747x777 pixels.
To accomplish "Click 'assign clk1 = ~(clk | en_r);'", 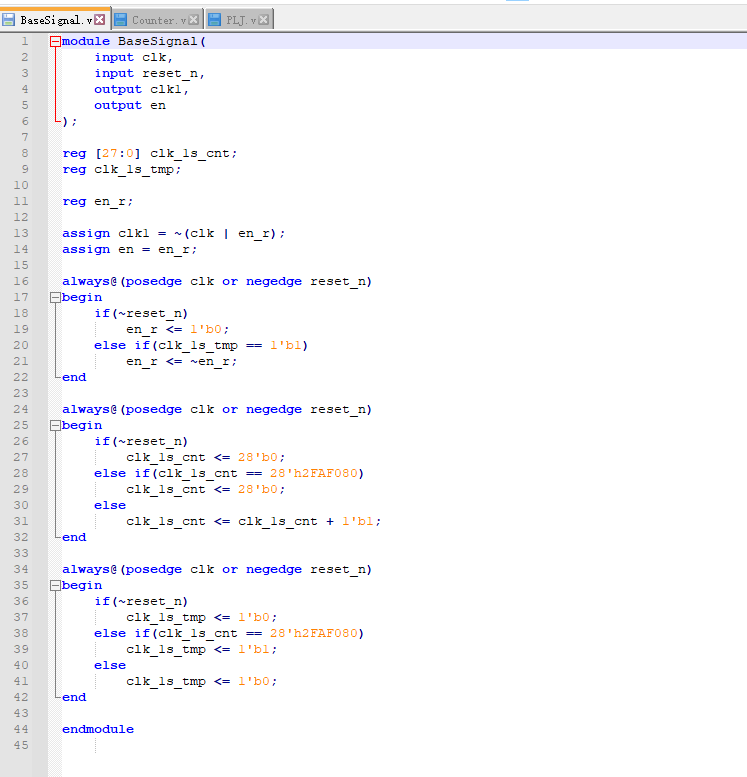I will coord(173,233).
